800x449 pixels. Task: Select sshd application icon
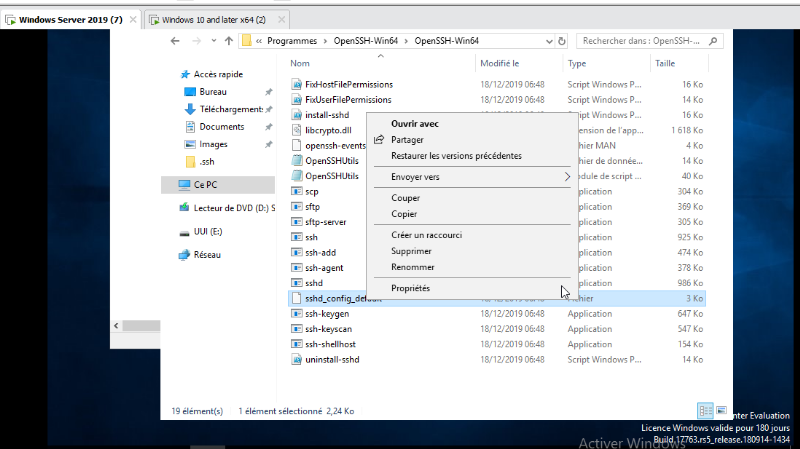tap(296, 283)
